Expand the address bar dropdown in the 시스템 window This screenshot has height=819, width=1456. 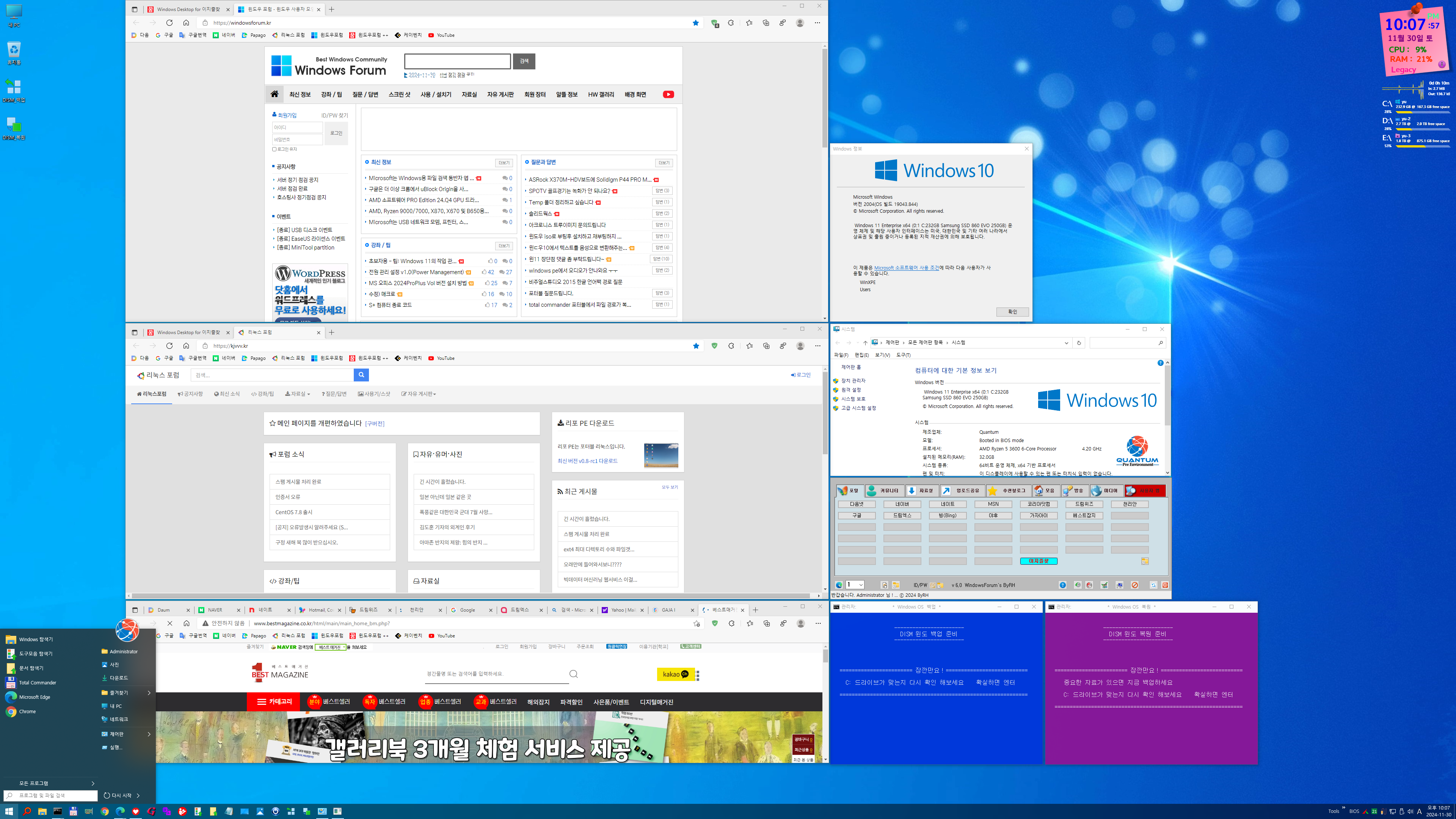click(1067, 343)
